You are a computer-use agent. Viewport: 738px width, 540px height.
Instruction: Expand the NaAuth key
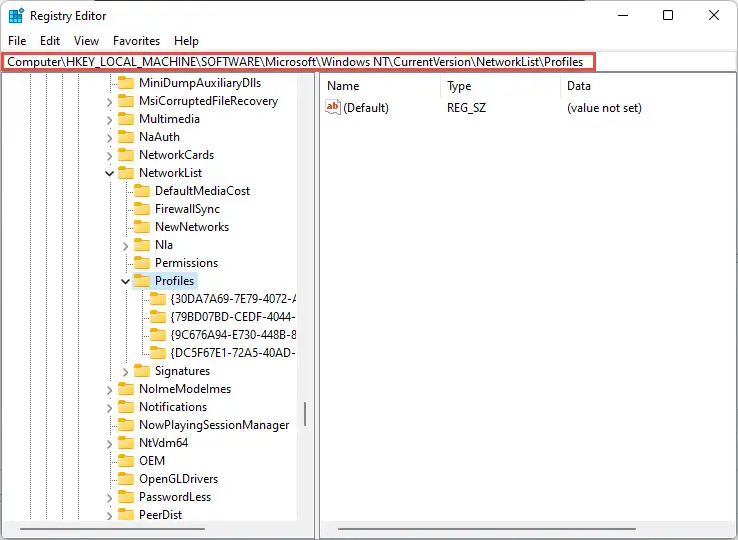click(x=109, y=138)
